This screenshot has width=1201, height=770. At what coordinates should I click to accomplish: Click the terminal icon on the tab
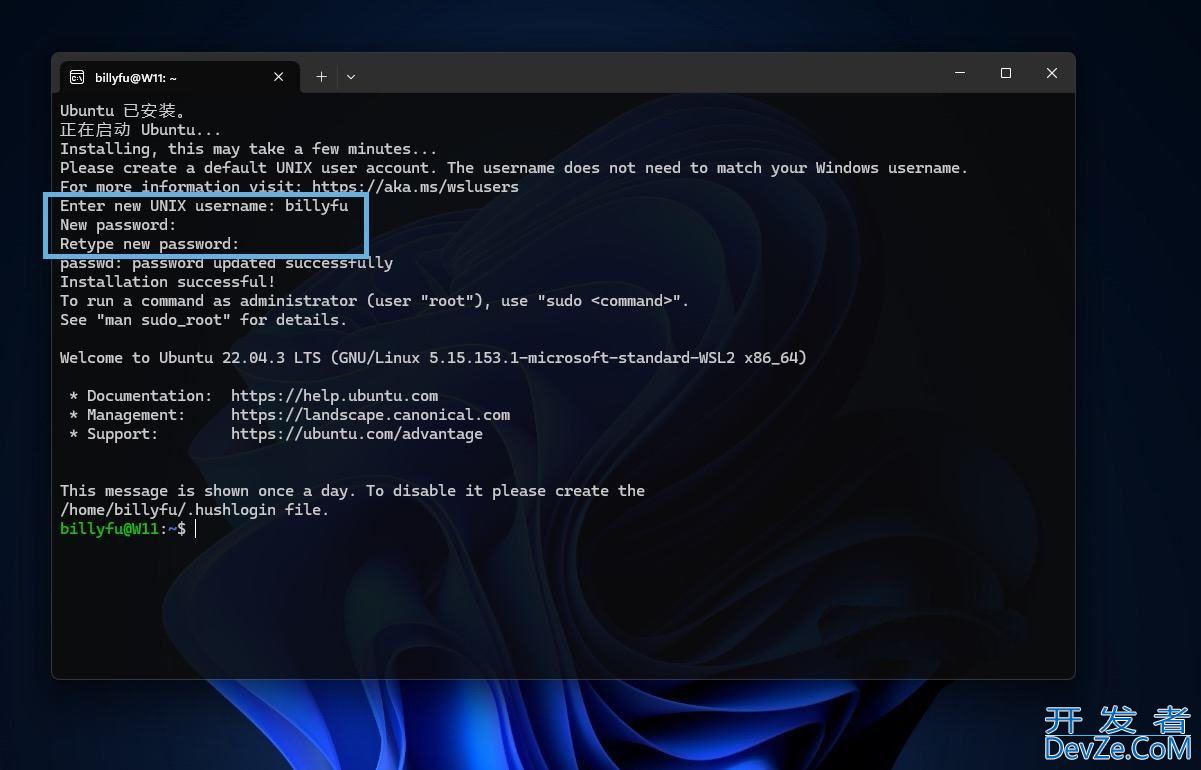point(78,76)
